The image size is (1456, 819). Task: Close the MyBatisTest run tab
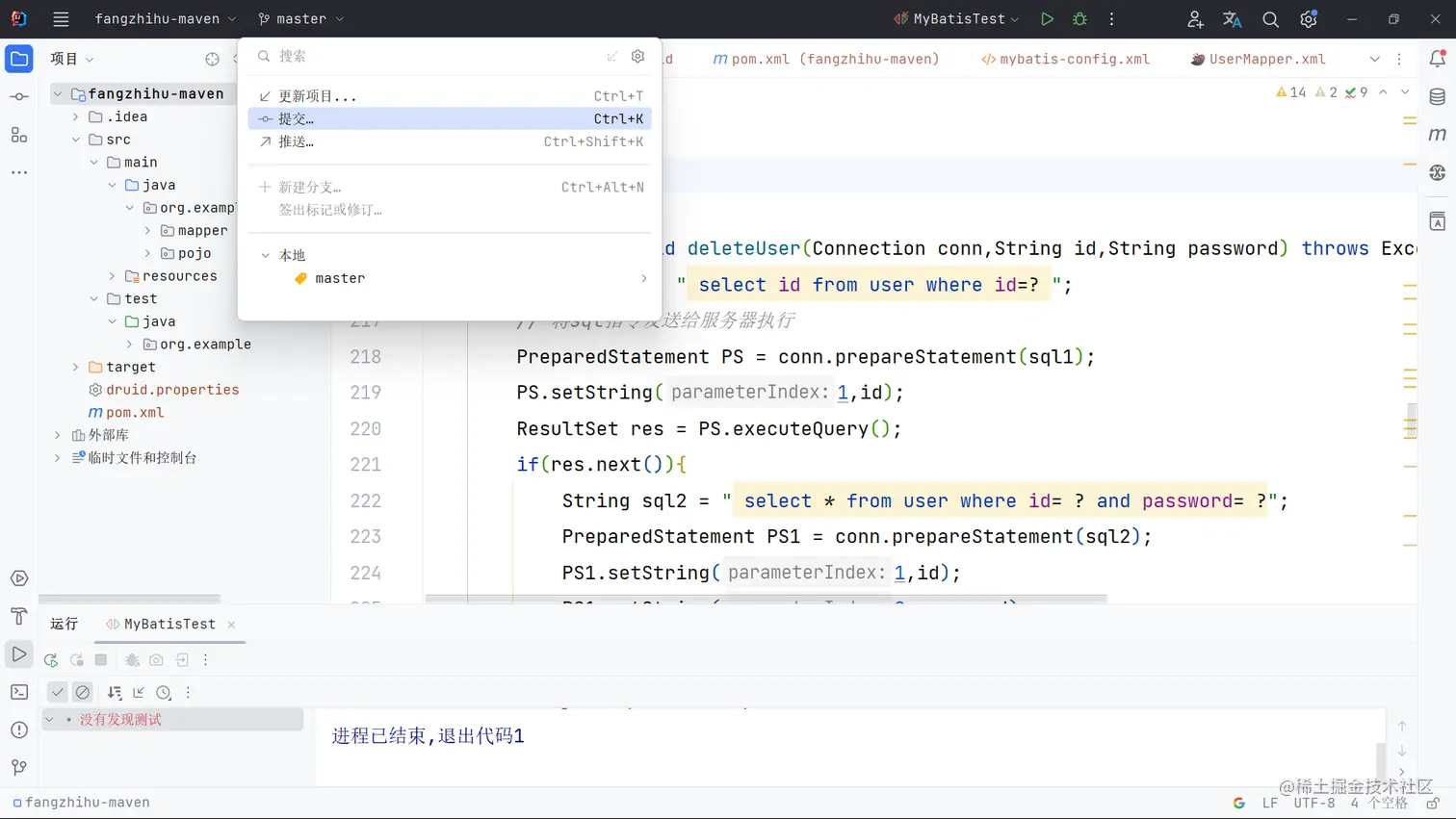point(231,625)
